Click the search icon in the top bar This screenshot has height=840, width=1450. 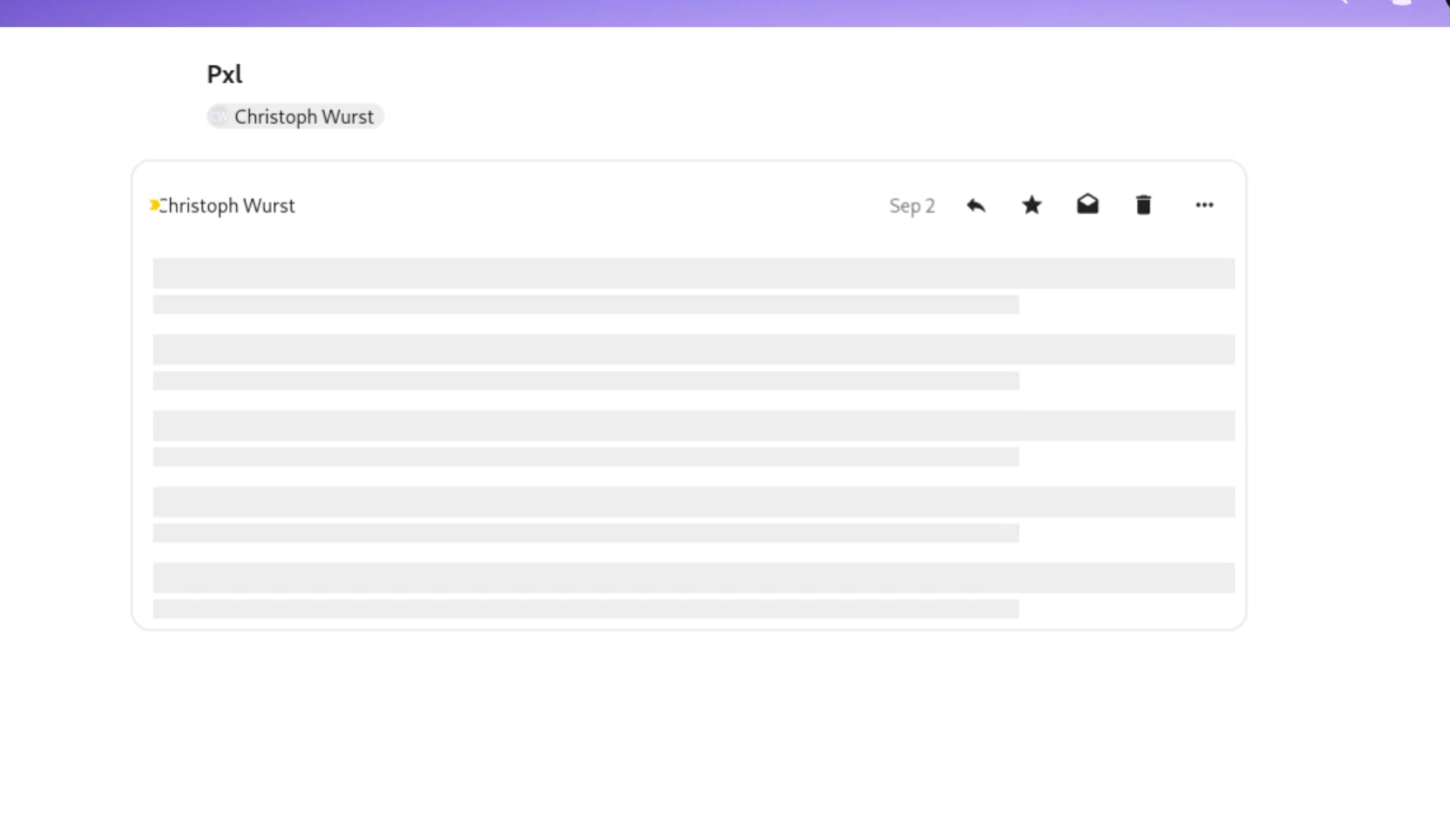click(1342, 3)
